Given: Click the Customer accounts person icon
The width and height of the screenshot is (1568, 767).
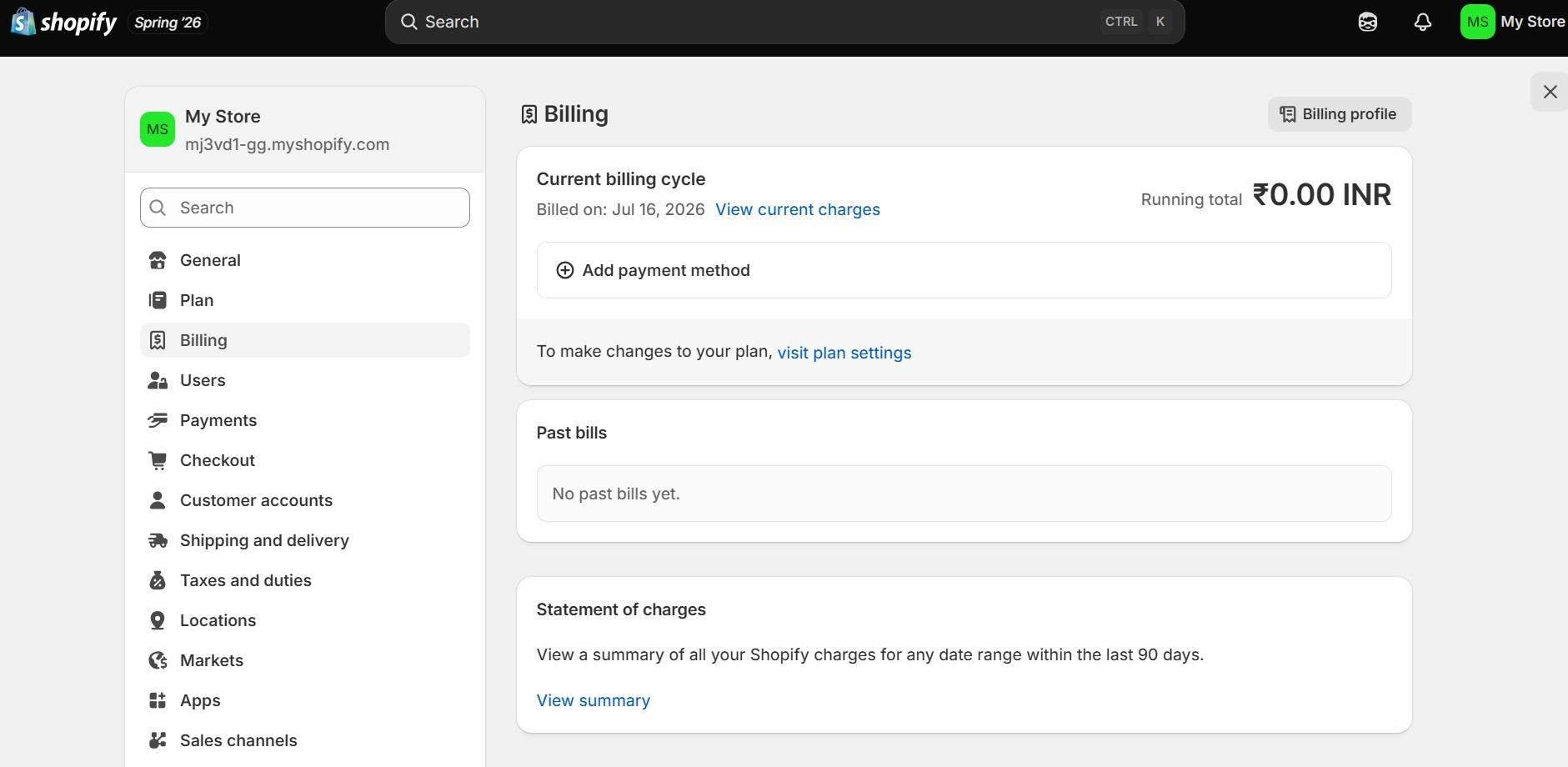Looking at the screenshot, I should [158, 500].
